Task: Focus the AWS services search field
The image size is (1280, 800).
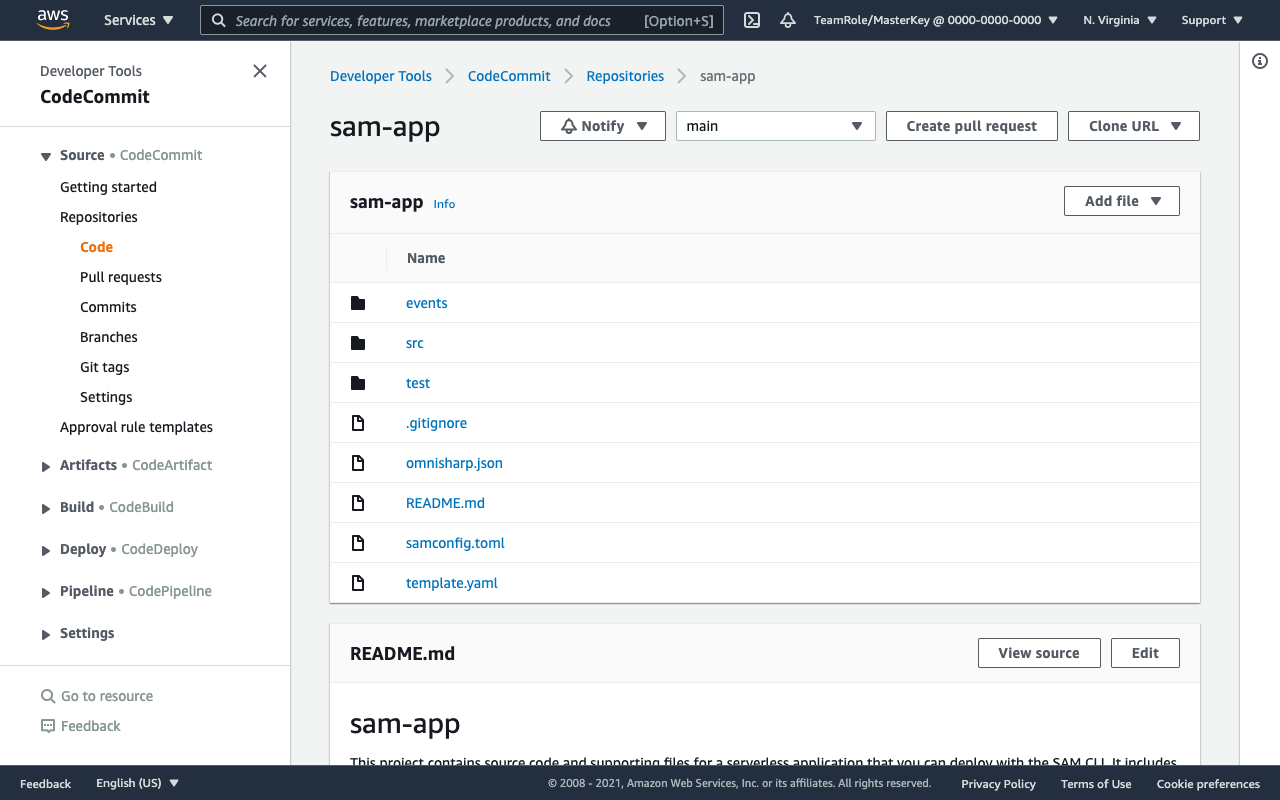Action: [x=463, y=20]
